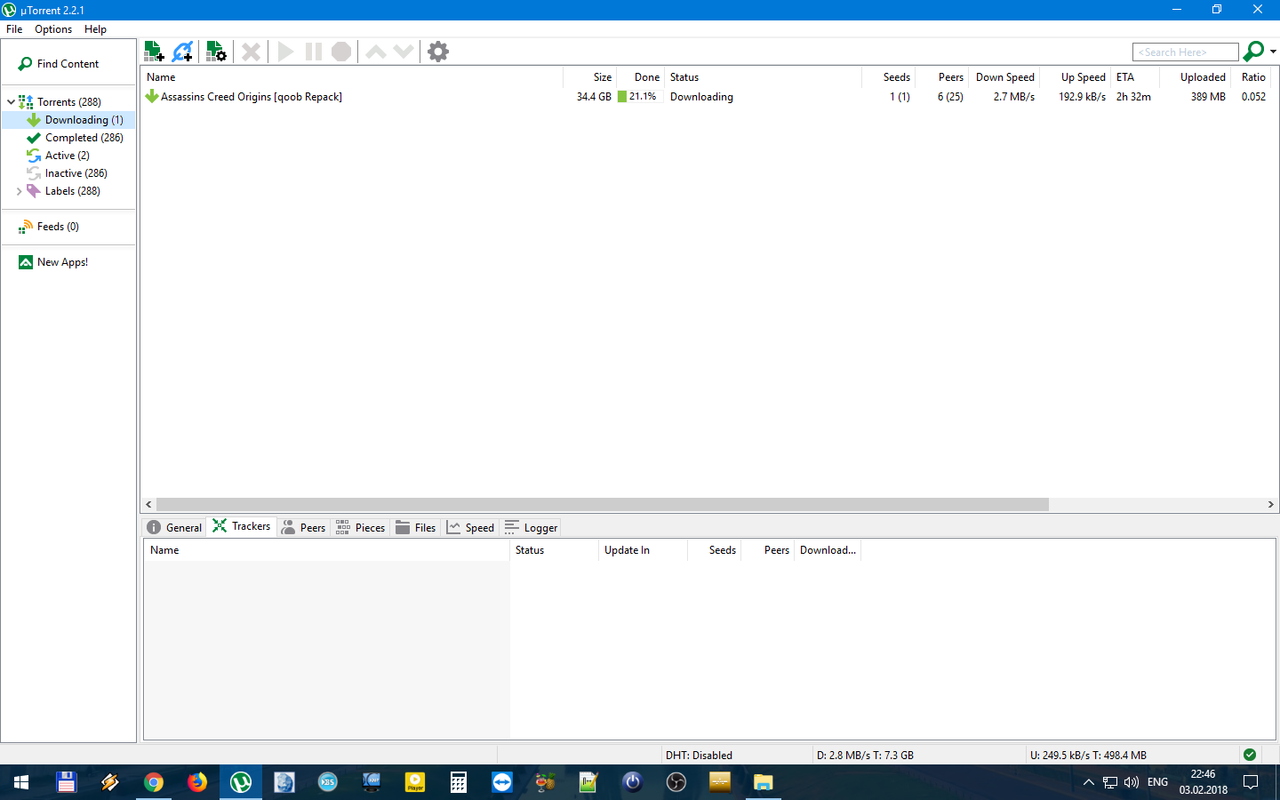Switch to the Speed tab
Screen dimensions: 1280x800
click(x=470, y=527)
